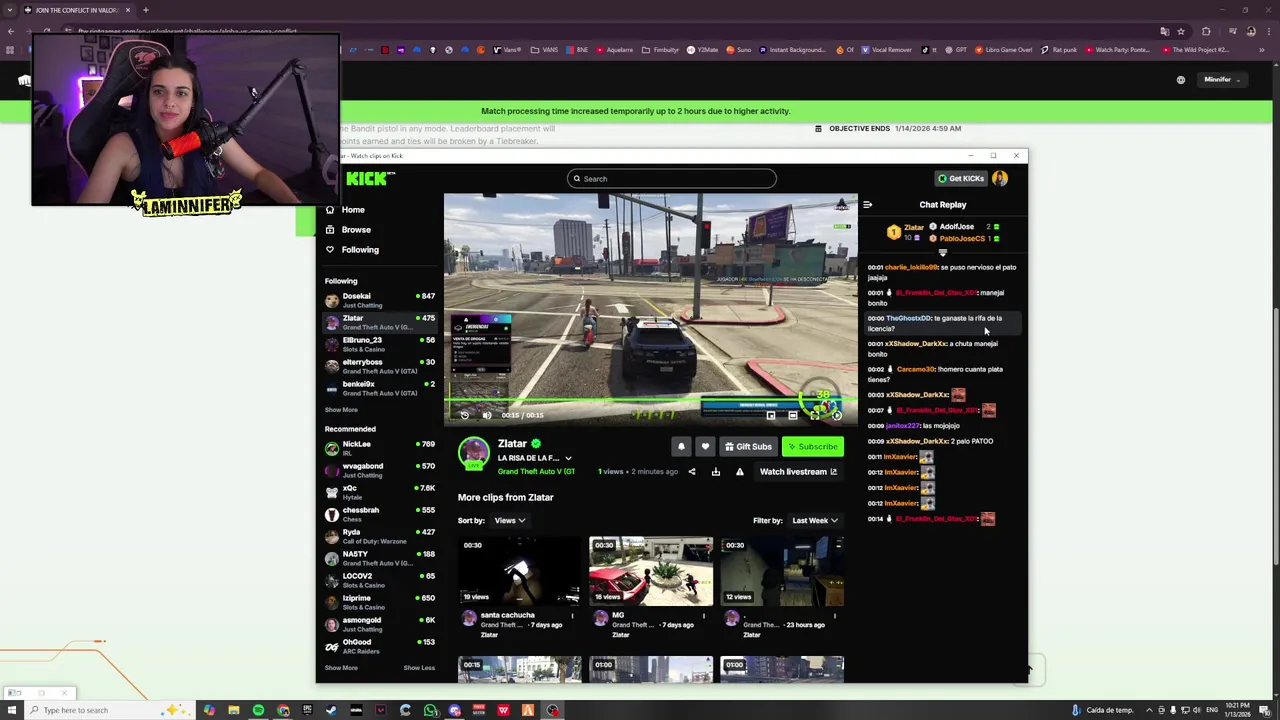
Task: Subscribe to Zlatar
Action: [x=813, y=447]
